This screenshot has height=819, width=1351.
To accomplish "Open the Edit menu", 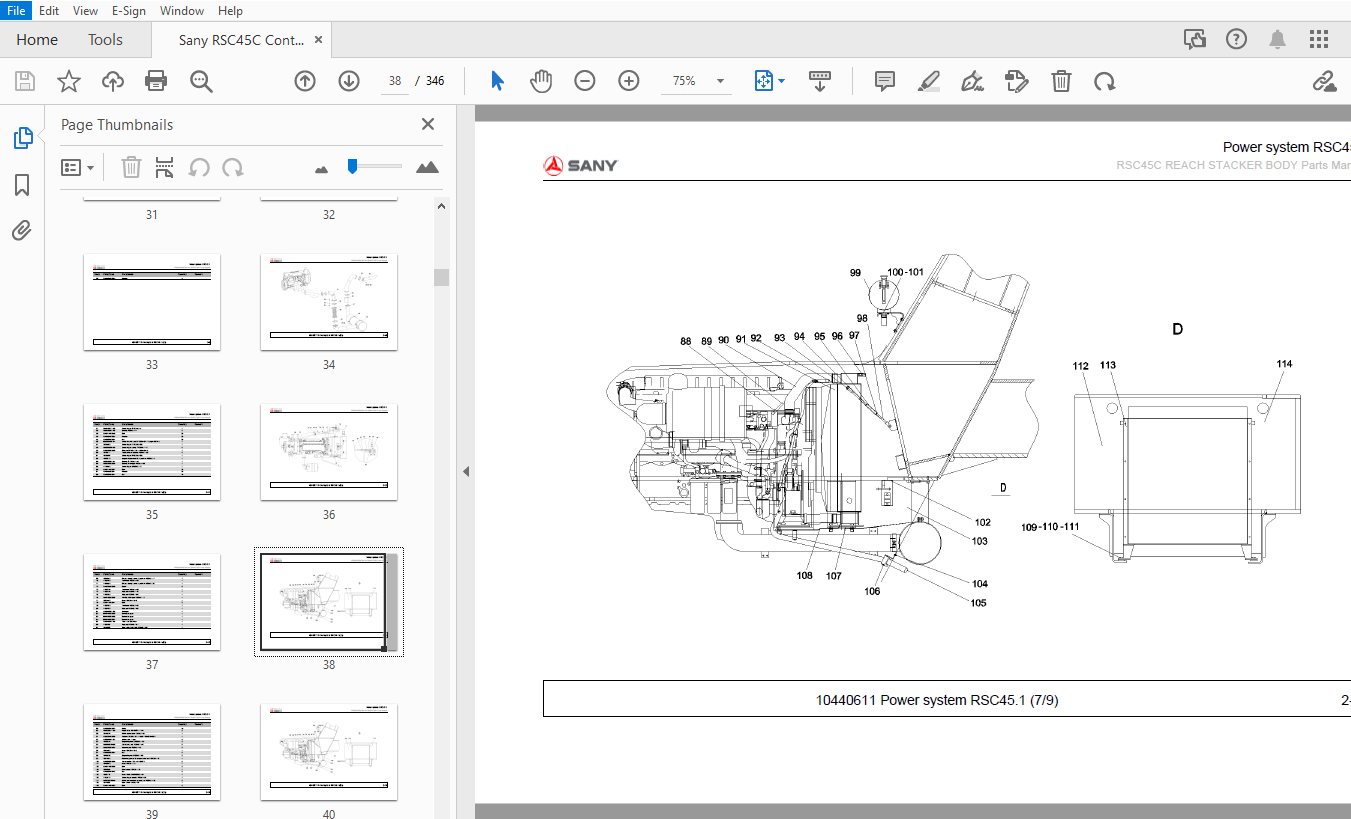I will tap(49, 10).
